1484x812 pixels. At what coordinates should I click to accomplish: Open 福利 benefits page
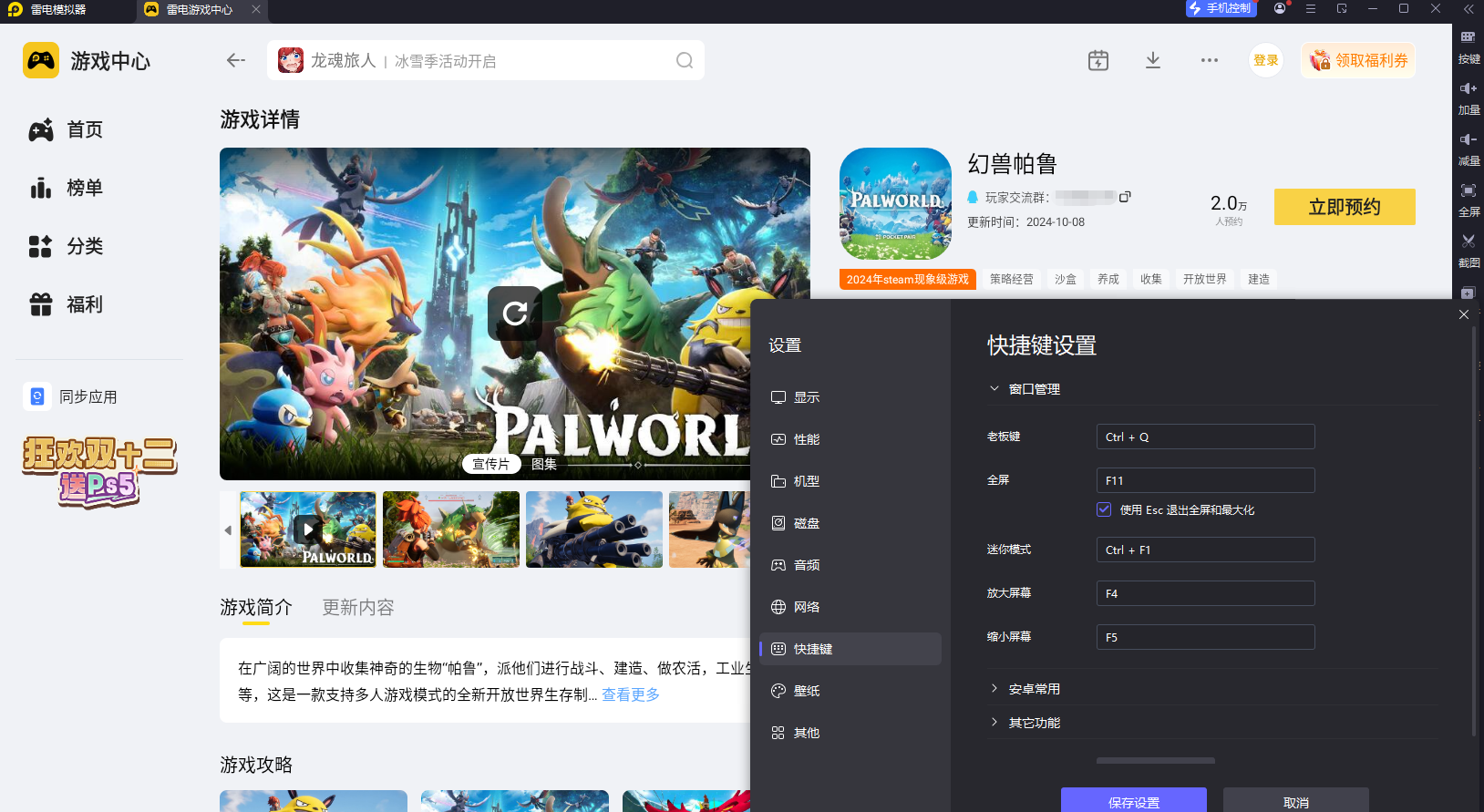click(66, 305)
